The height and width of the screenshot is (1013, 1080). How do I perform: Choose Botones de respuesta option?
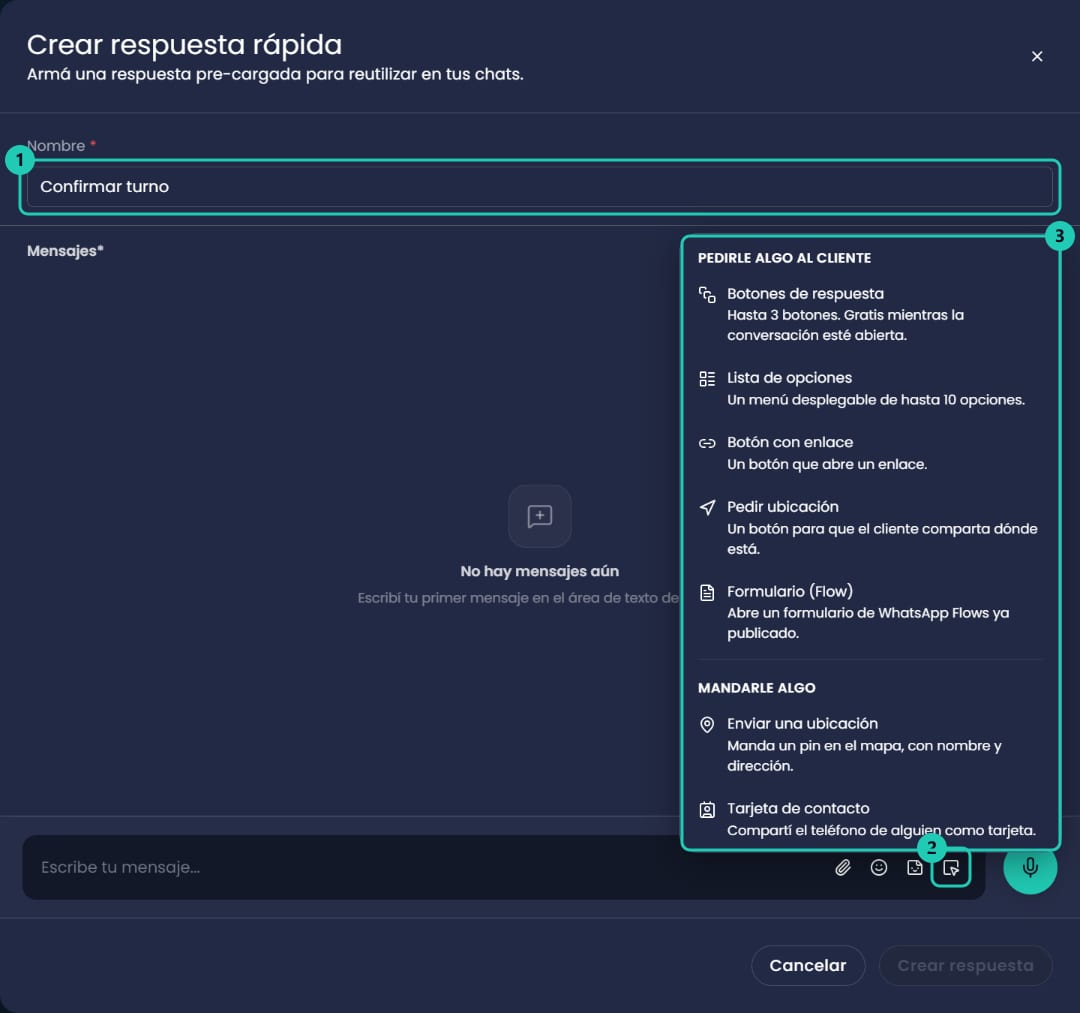click(869, 314)
